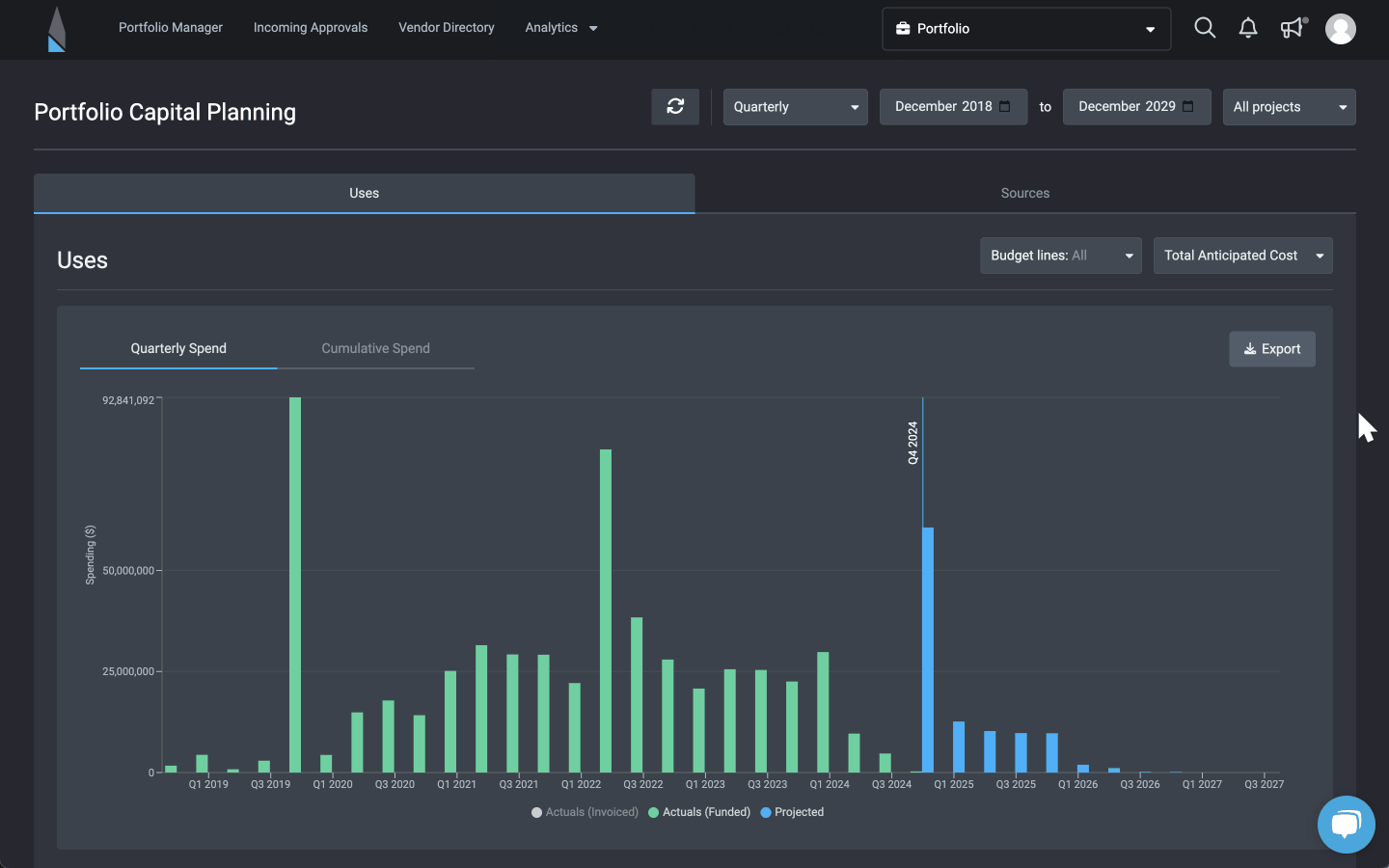Open the Total Anticipated Cost dropdown

[1243, 256]
